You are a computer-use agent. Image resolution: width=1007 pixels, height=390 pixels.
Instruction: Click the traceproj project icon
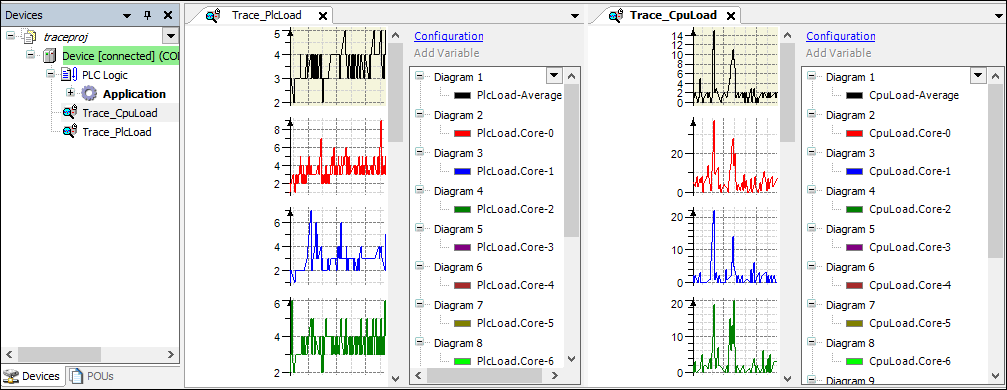click(29, 37)
